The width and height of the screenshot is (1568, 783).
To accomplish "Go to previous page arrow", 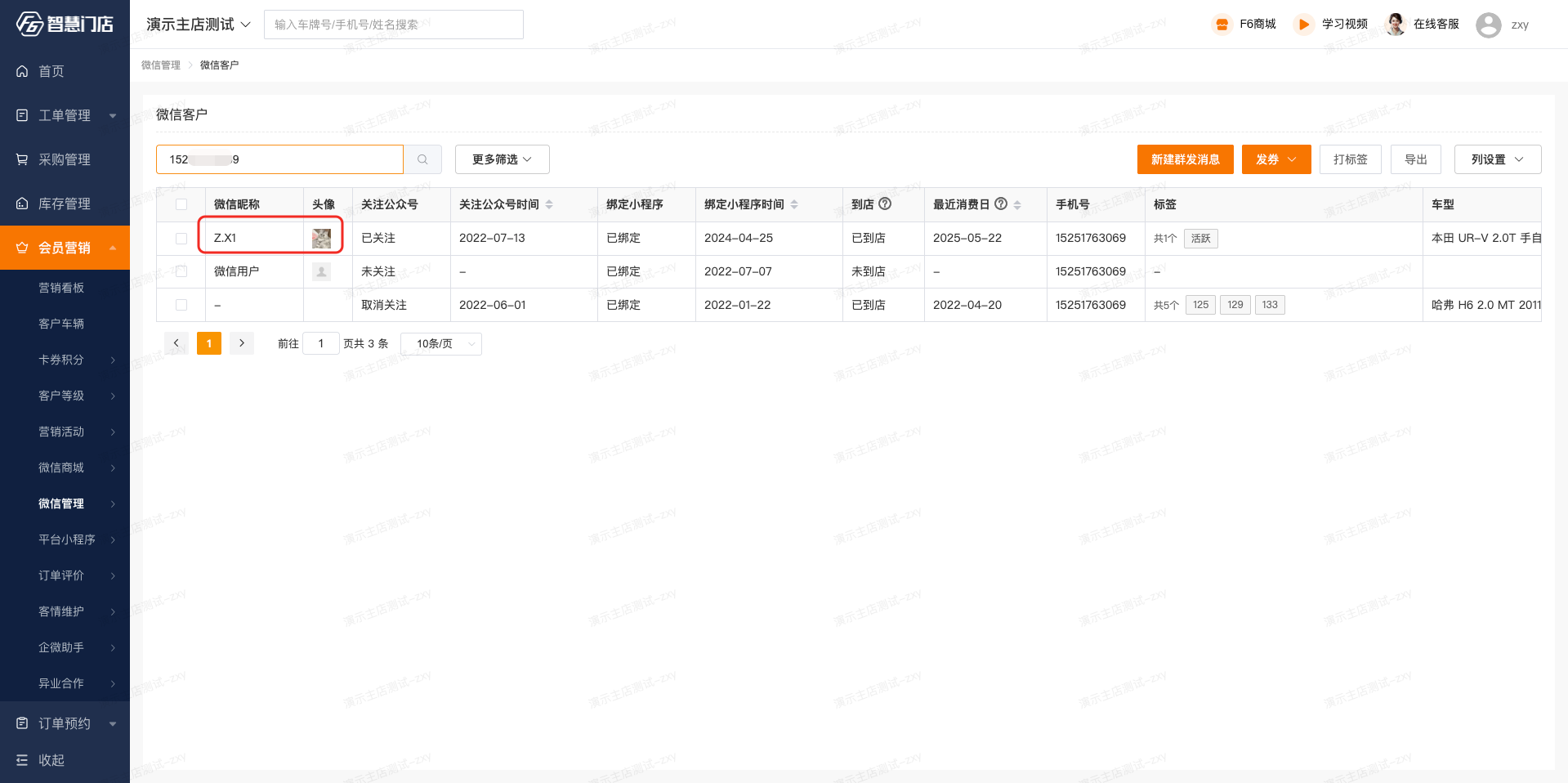I will pyautogui.click(x=176, y=343).
